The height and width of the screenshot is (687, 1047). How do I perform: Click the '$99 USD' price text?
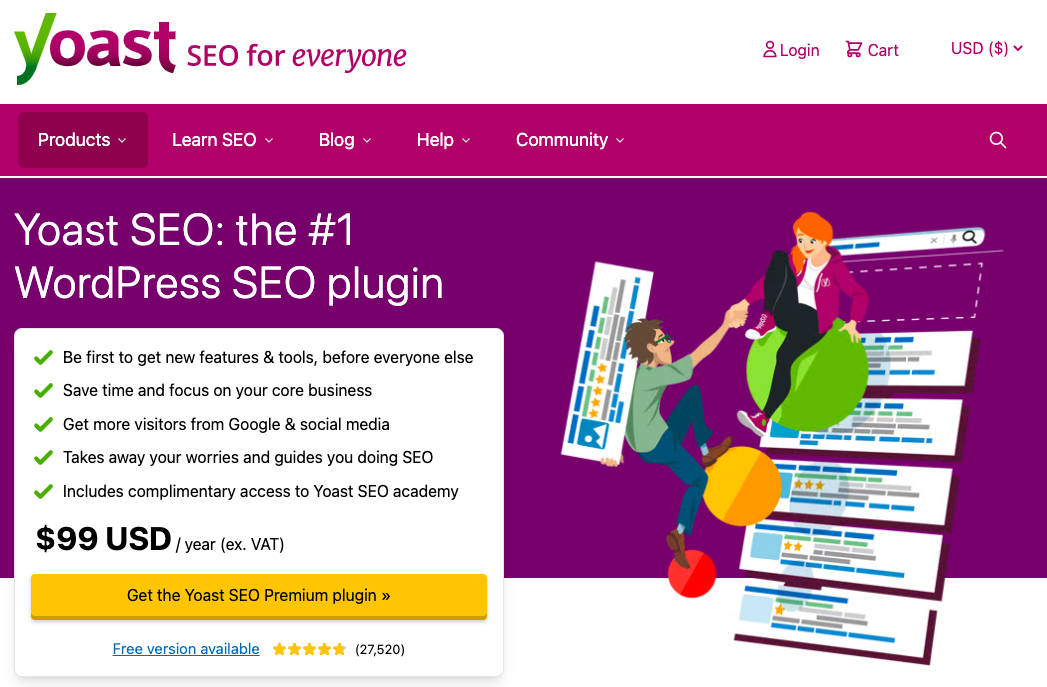pyautogui.click(x=103, y=539)
